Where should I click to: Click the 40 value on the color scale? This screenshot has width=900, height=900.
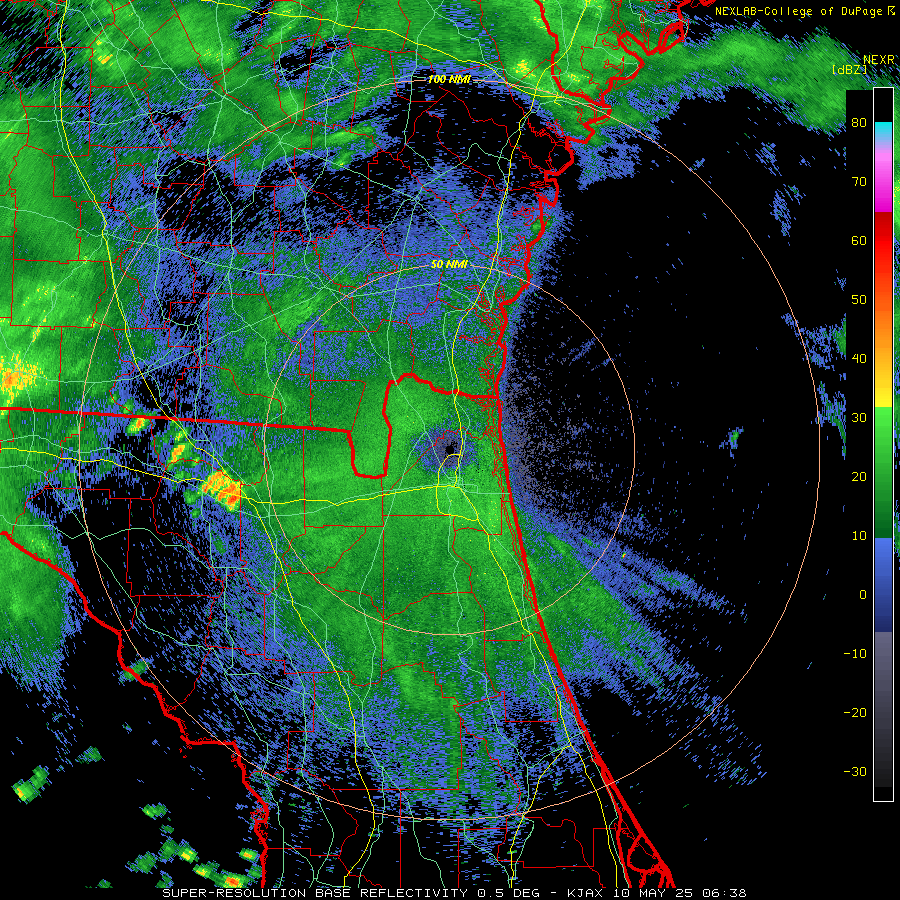pyautogui.click(x=859, y=359)
